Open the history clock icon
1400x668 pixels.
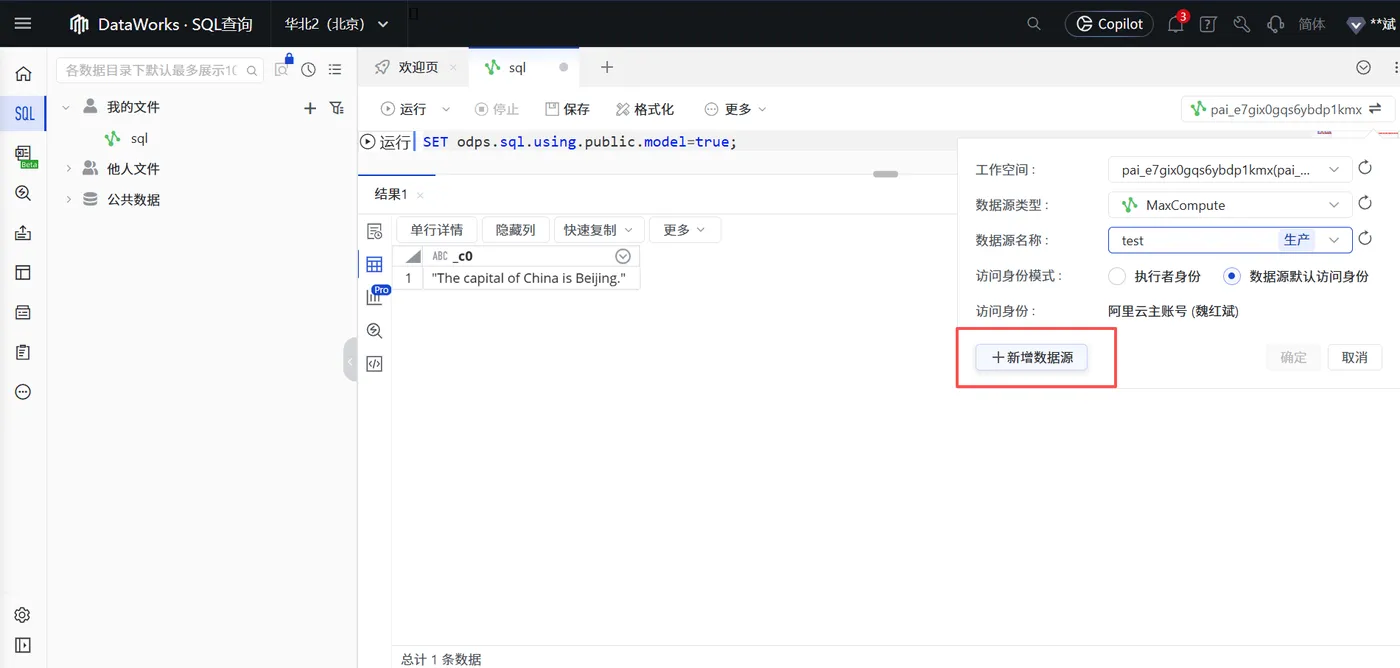point(308,70)
